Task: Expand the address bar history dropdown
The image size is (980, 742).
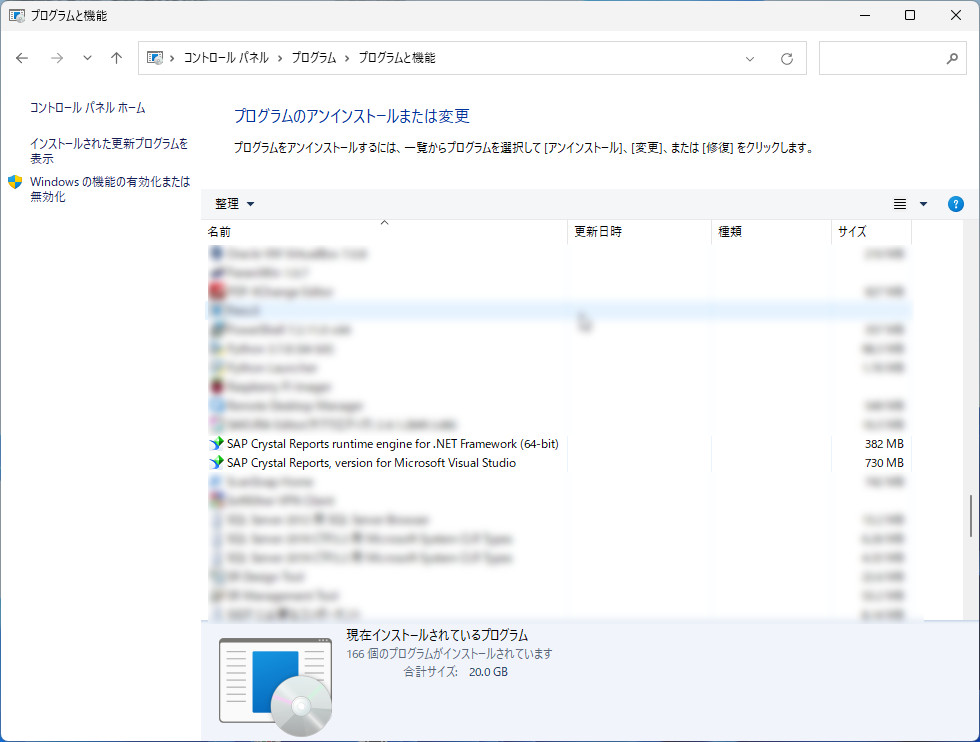Action: coord(750,59)
